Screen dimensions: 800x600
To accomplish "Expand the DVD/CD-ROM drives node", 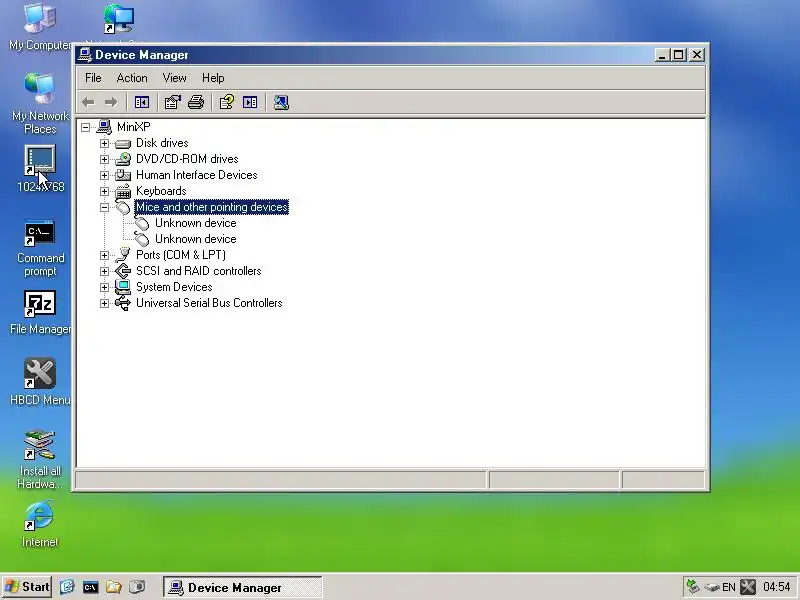I will coord(105,159).
